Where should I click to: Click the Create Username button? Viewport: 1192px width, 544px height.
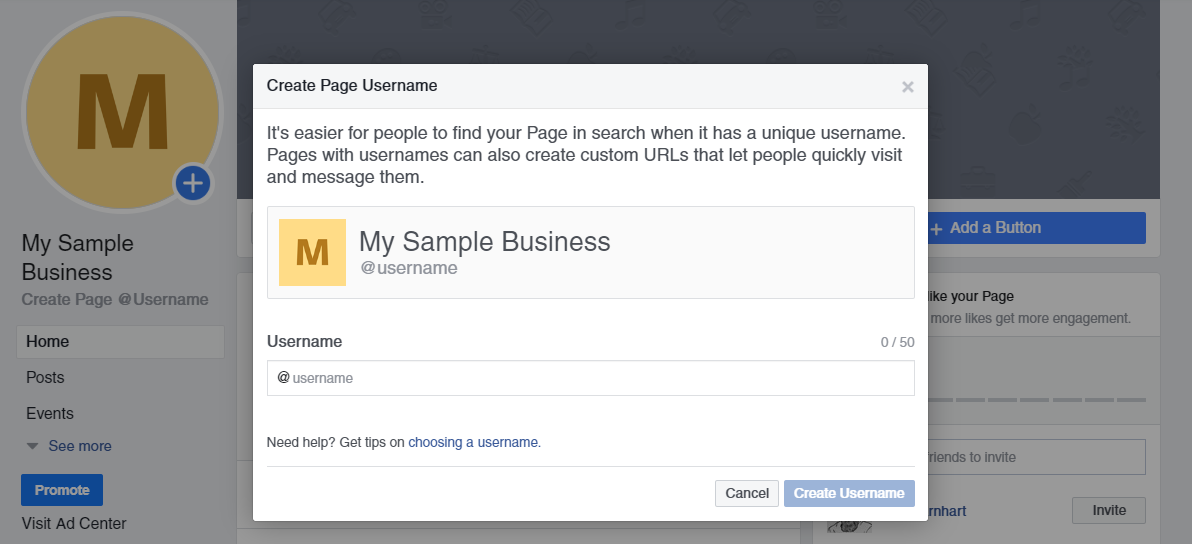[849, 493]
